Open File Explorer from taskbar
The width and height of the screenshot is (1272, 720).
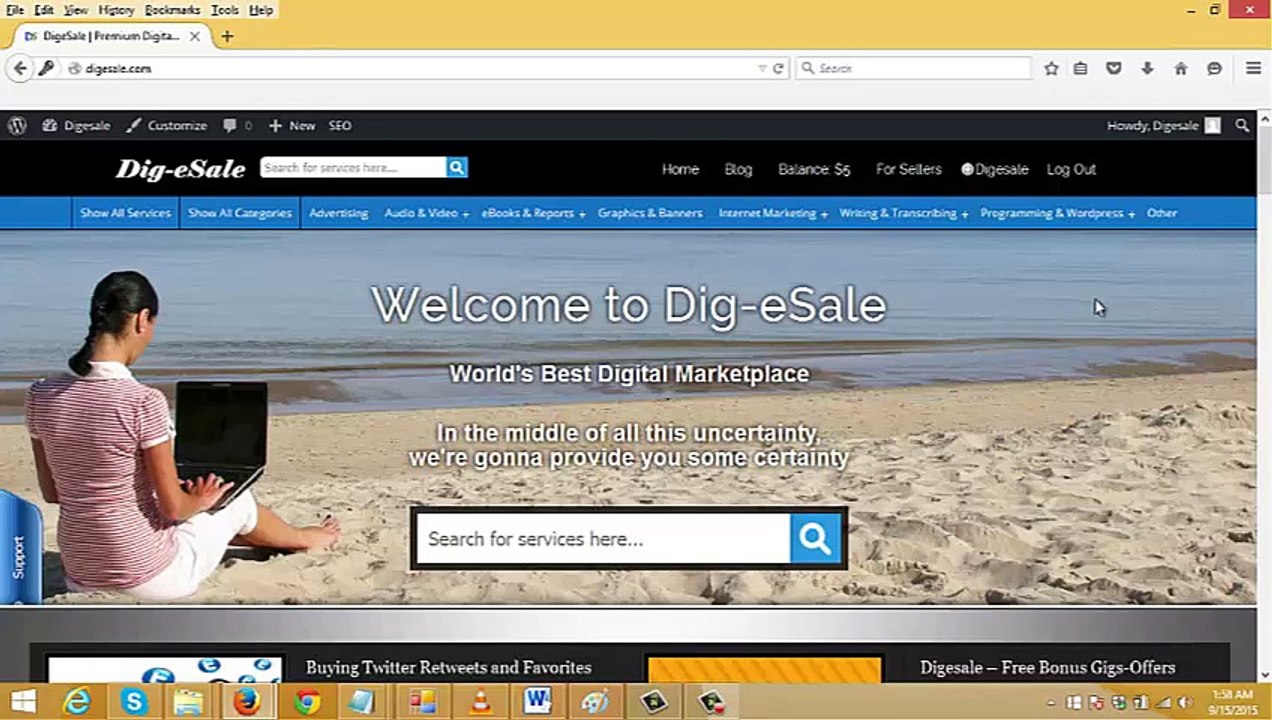[189, 701]
